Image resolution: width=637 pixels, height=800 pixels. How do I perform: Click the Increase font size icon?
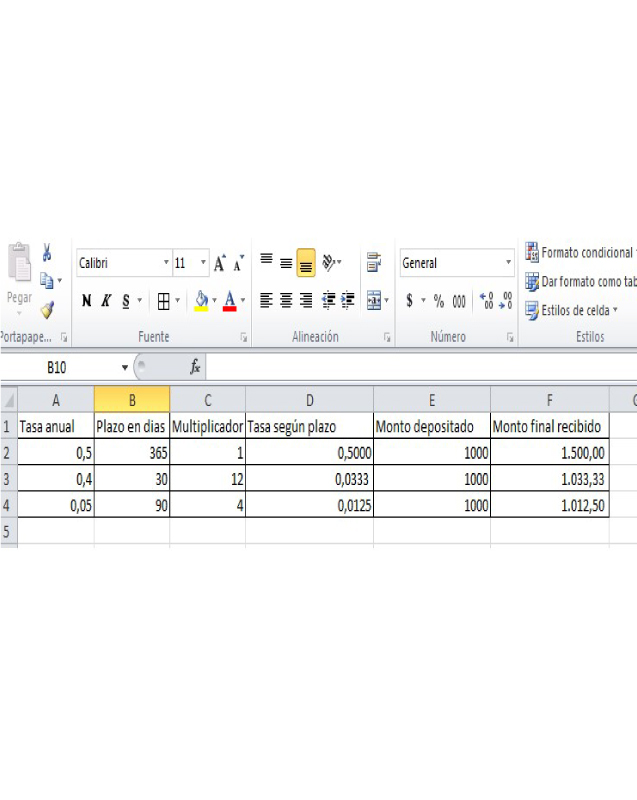[x=220, y=263]
